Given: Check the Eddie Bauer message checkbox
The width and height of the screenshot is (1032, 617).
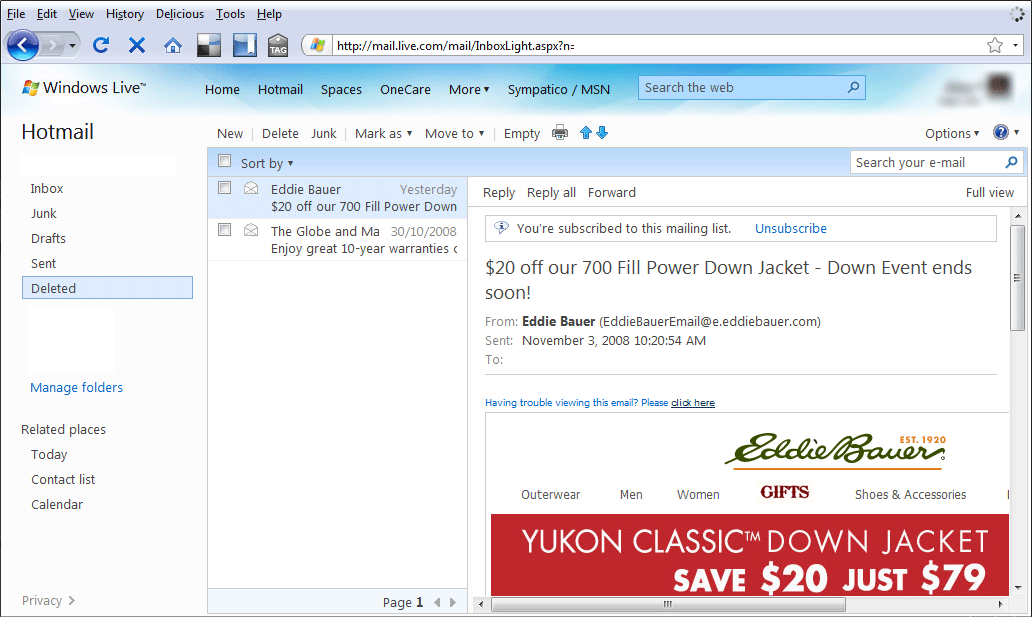Looking at the screenshot, I should click(x=224, y=188).
